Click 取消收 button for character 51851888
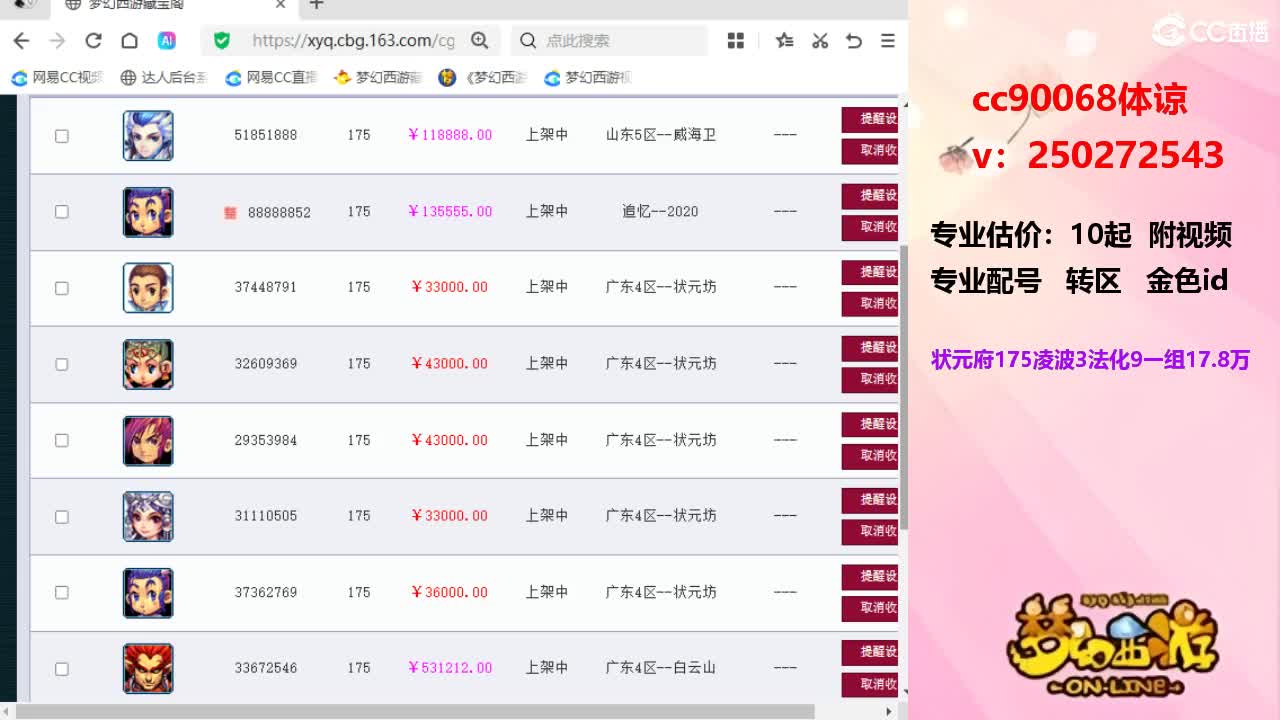This screenshot has width=1280, height=720. click(870, 151)
